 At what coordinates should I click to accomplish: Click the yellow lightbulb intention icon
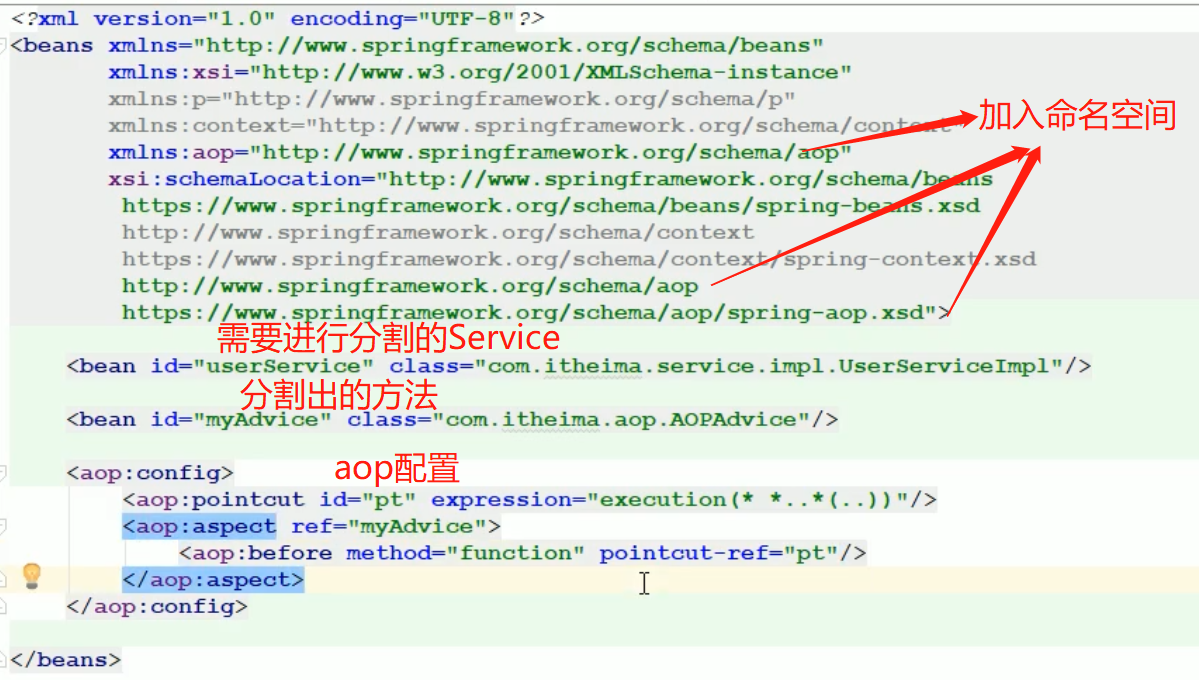31,576
